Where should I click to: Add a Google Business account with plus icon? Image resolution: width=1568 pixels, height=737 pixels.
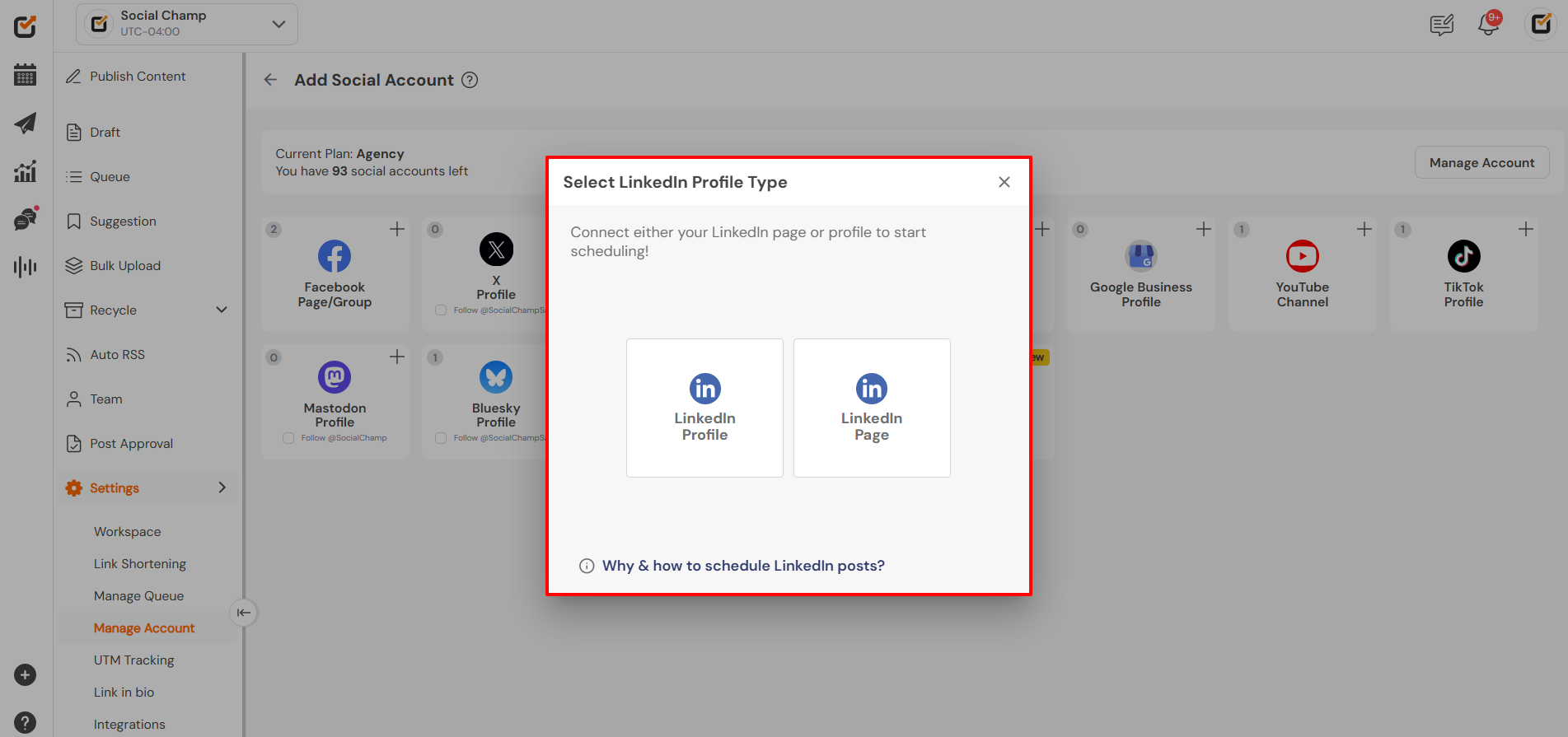(x=1204, y=229)
